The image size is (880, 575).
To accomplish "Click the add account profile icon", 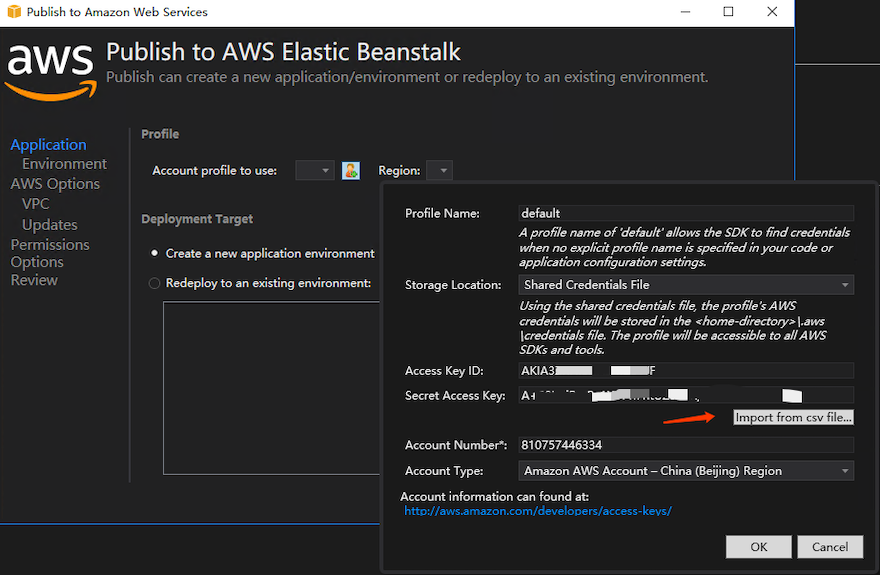I will click(351, 171).
